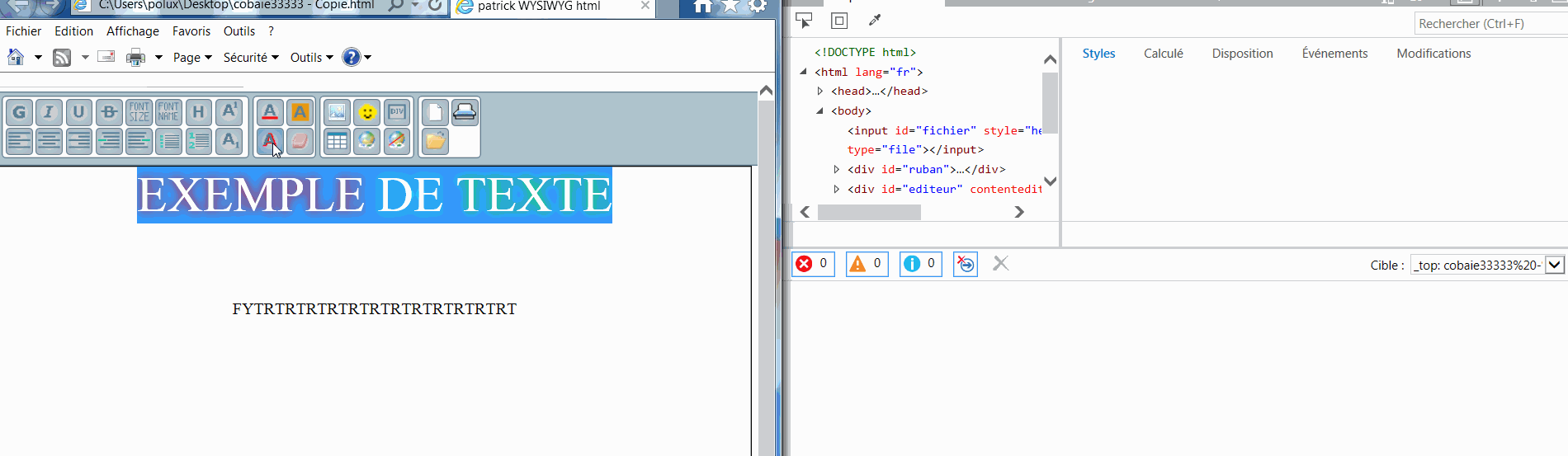The image size is (1568, 456).
Task: Insert a table
Action: 337,141
